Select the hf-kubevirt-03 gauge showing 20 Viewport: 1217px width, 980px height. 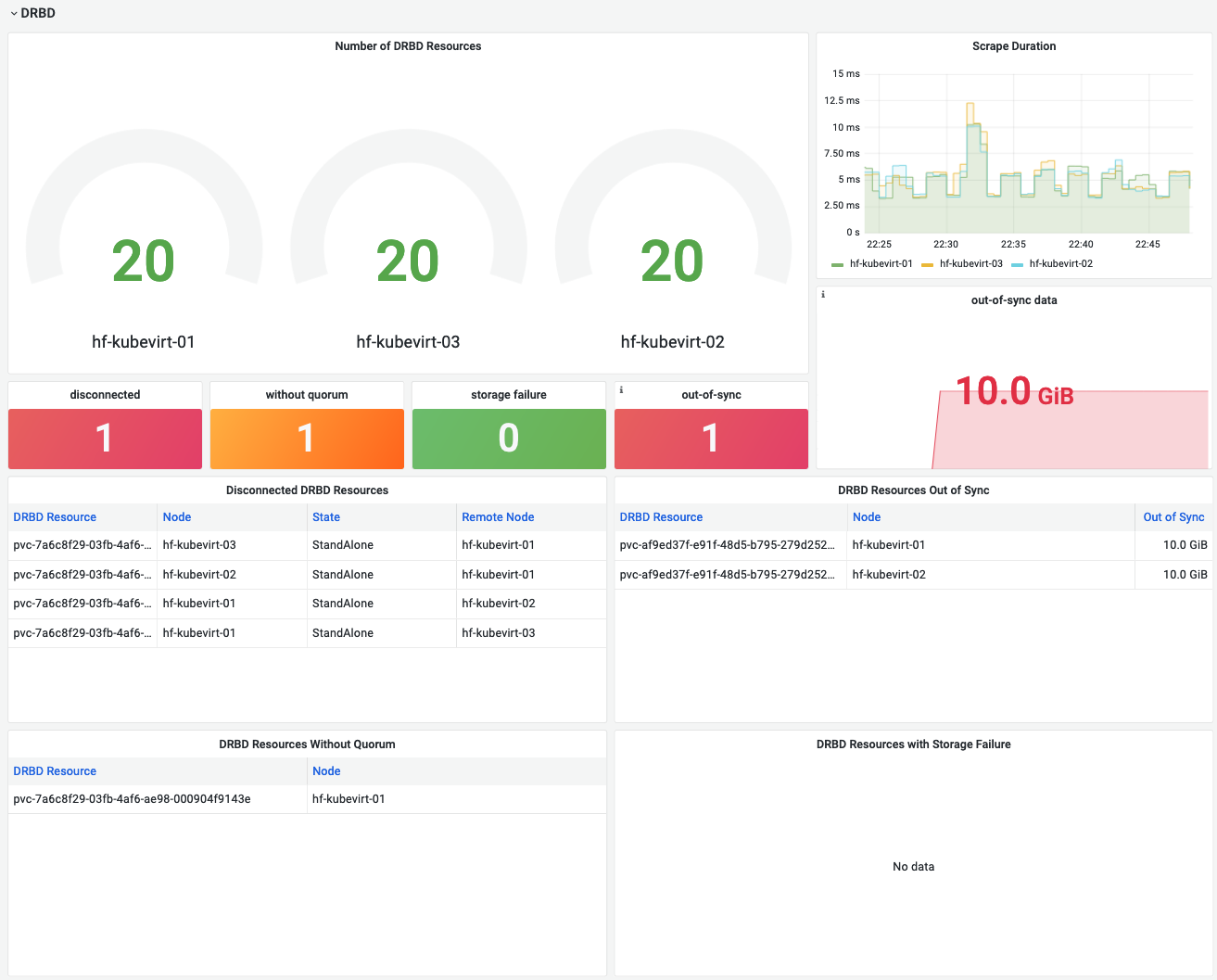click(x=408, y=241)
